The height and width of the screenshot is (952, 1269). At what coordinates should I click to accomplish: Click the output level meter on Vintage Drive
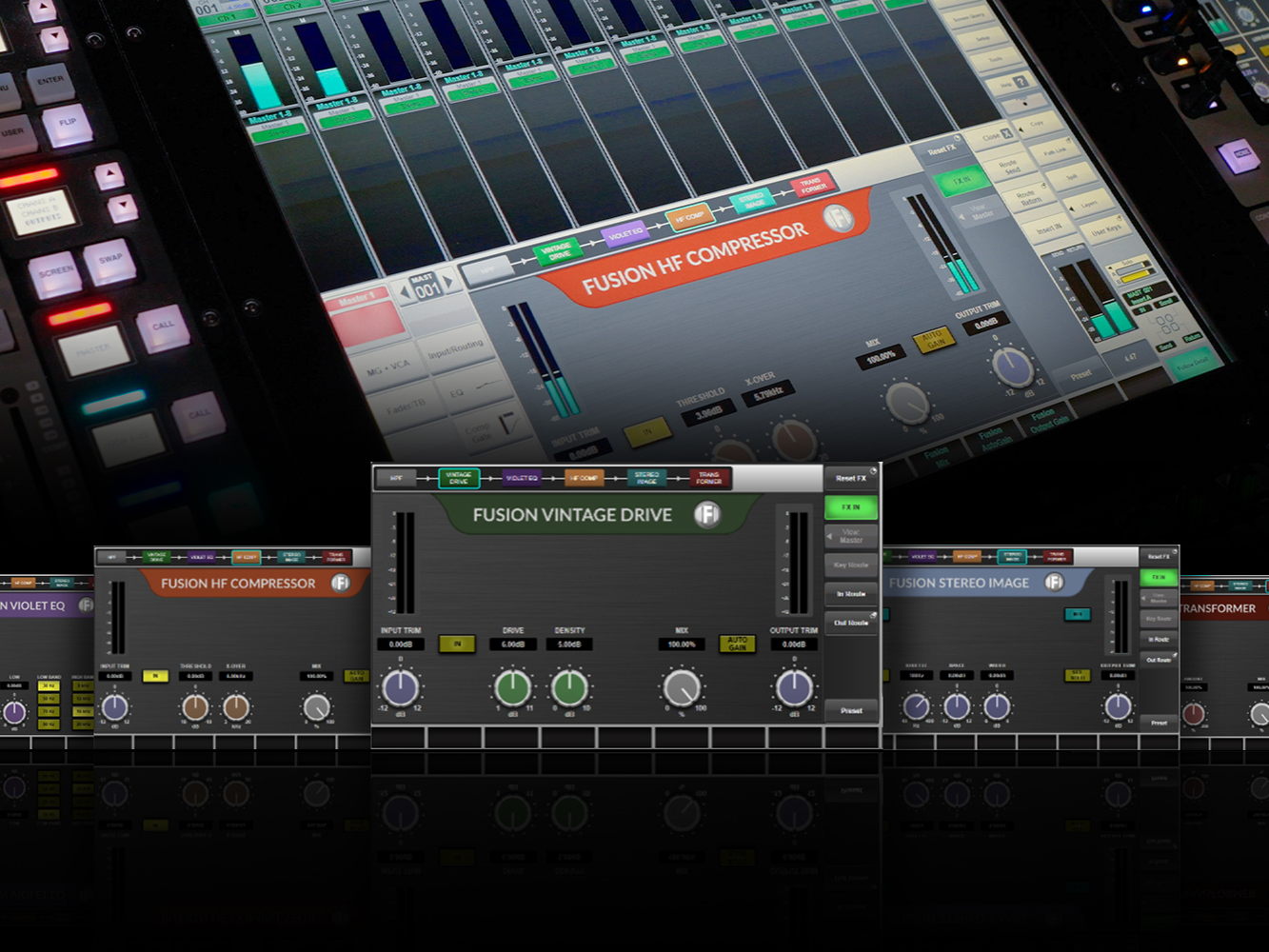pos(797,563)
